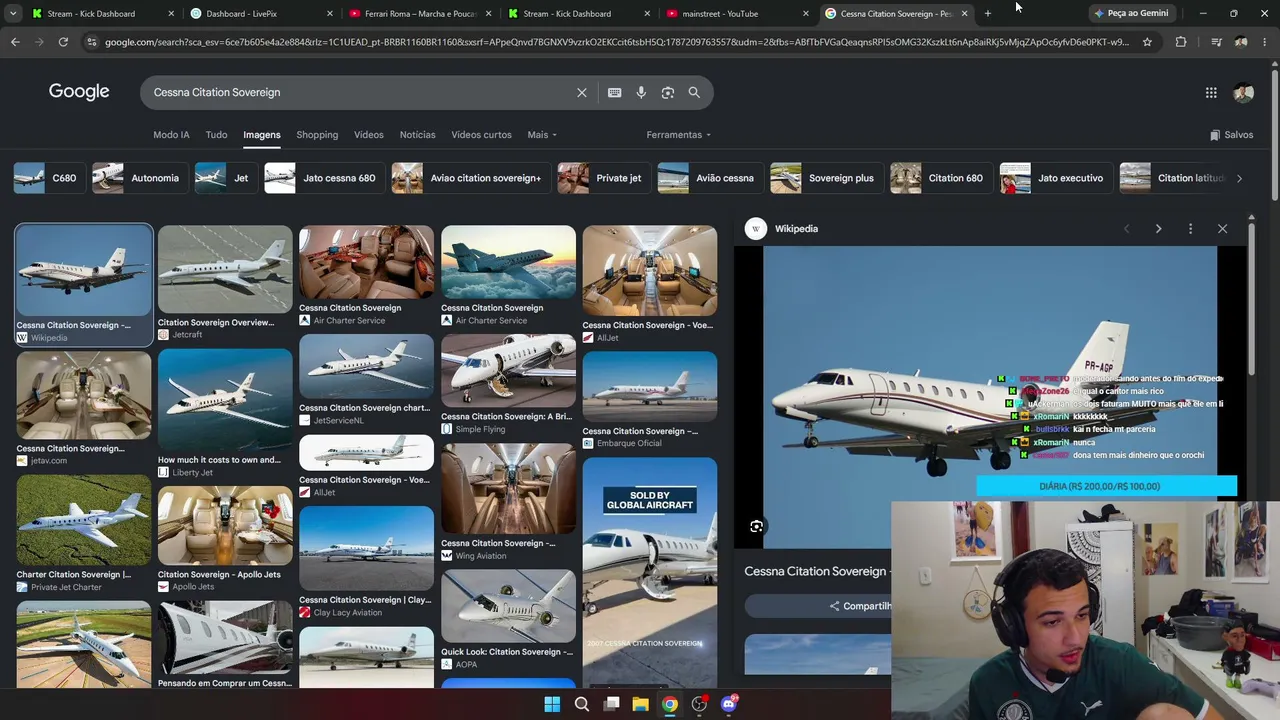Search inside the preview image with Lens
Viewport: 1280px width, 720px height.
click(757, 526)
